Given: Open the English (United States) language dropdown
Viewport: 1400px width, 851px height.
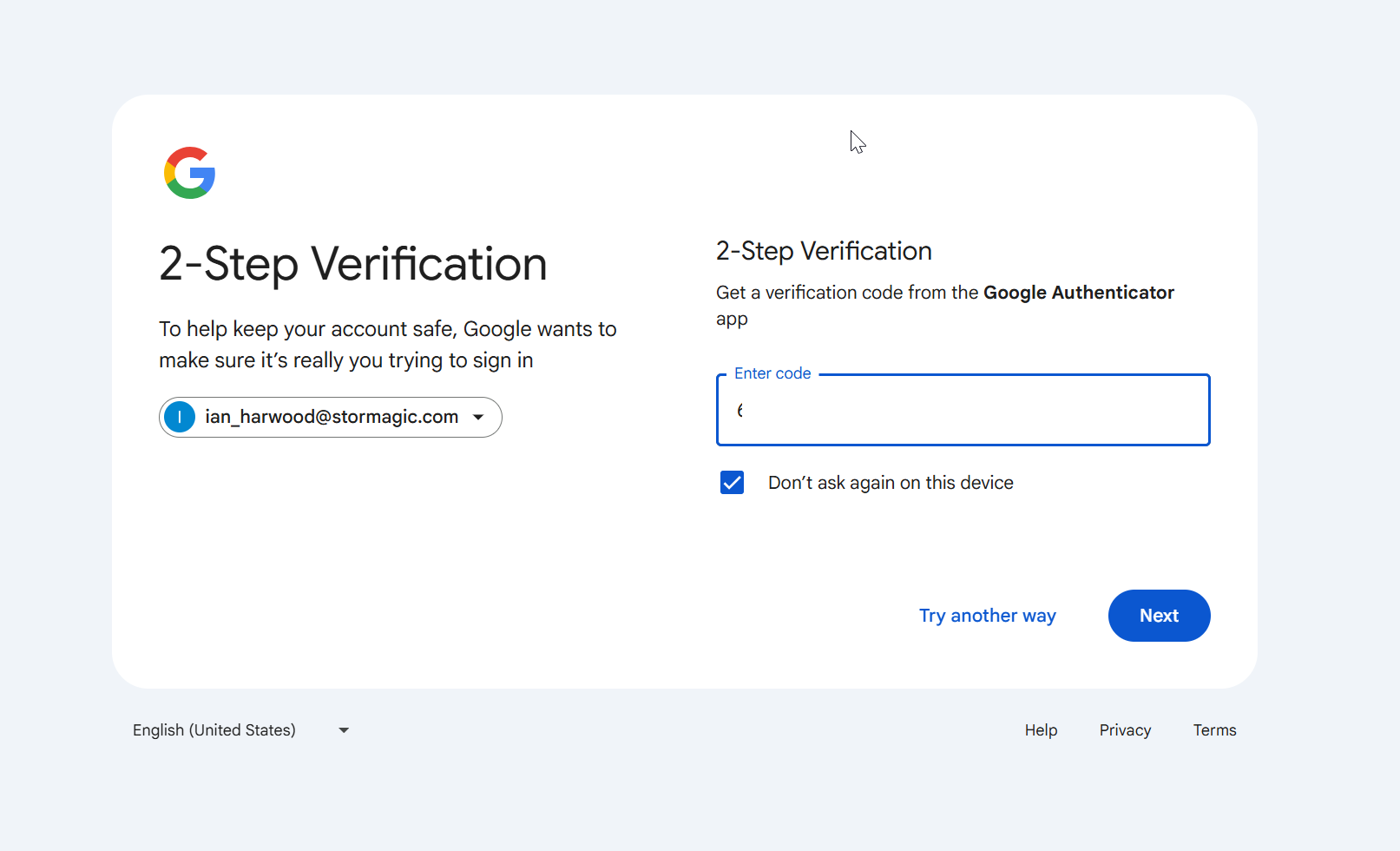Looking at the screenshot, I should click(241, 730).
